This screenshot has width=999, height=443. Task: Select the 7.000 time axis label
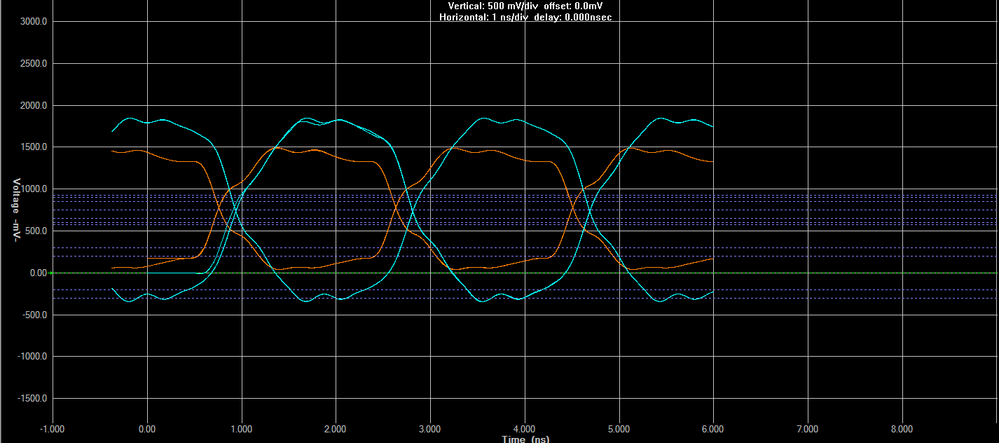(x=807, y=430)
